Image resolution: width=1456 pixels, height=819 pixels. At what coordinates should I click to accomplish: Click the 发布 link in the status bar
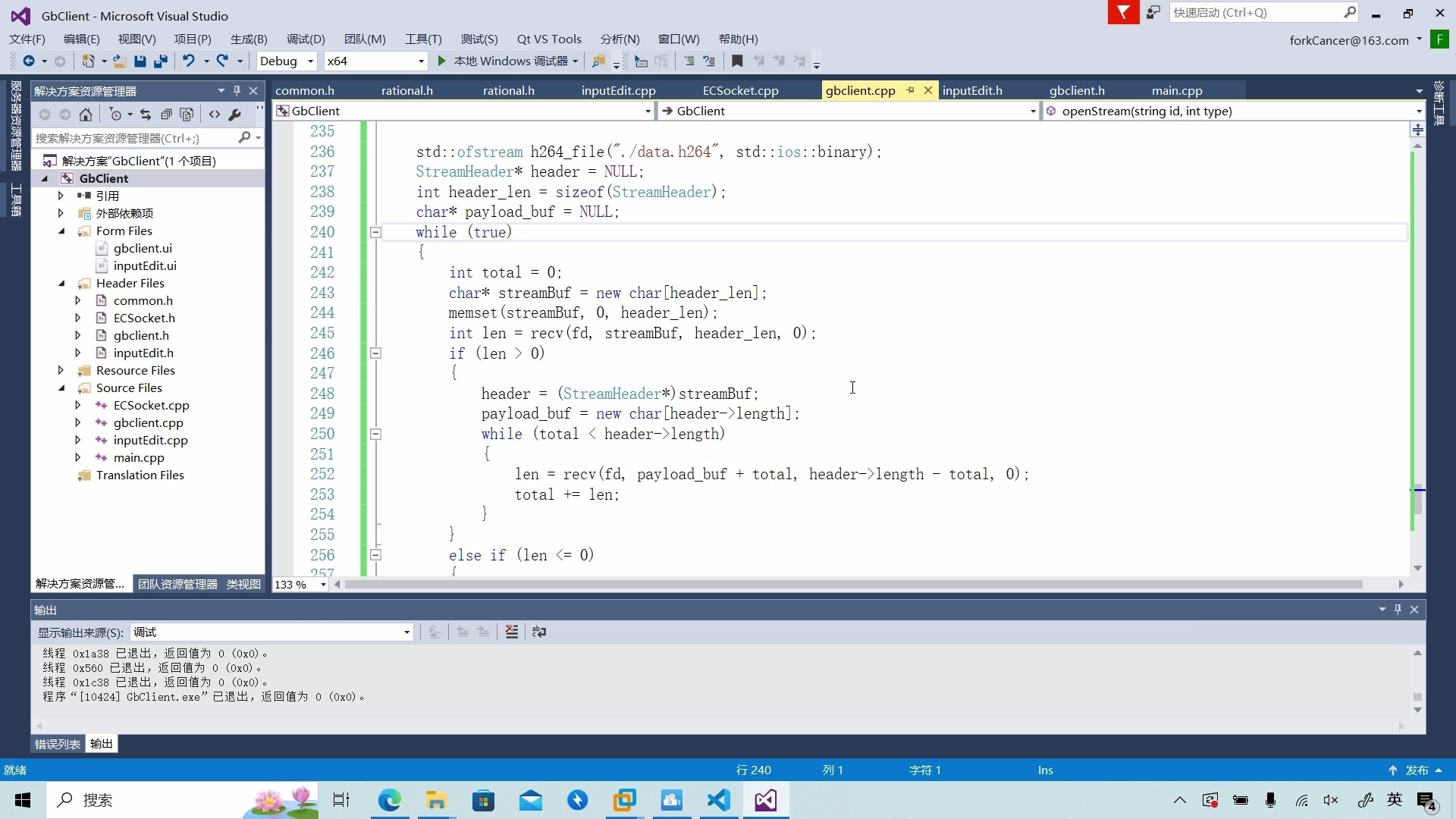(1417, 770)
